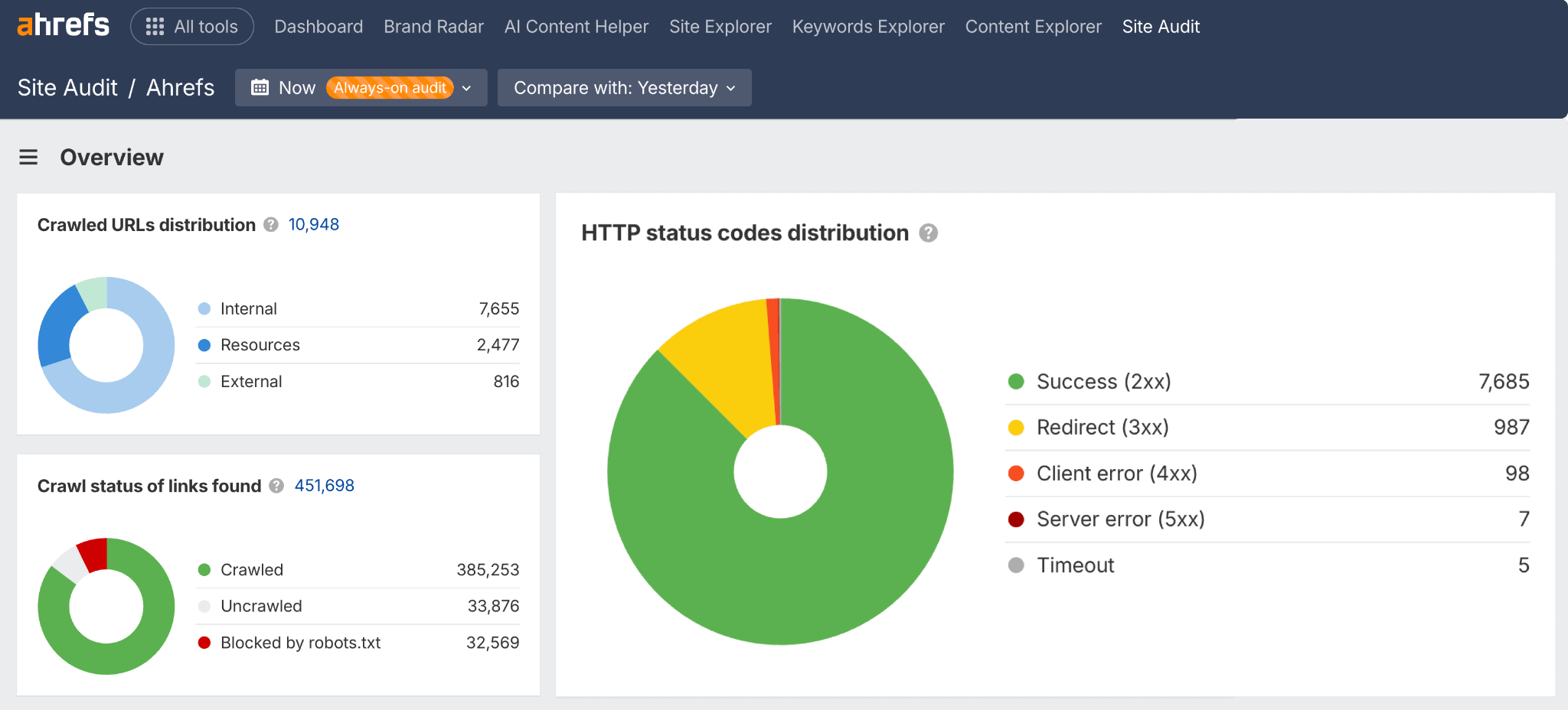This screenshot has height=710, width=1568.
Task: Expand comparison options via the Yesterday chevron
Action: tap(731, 87)
